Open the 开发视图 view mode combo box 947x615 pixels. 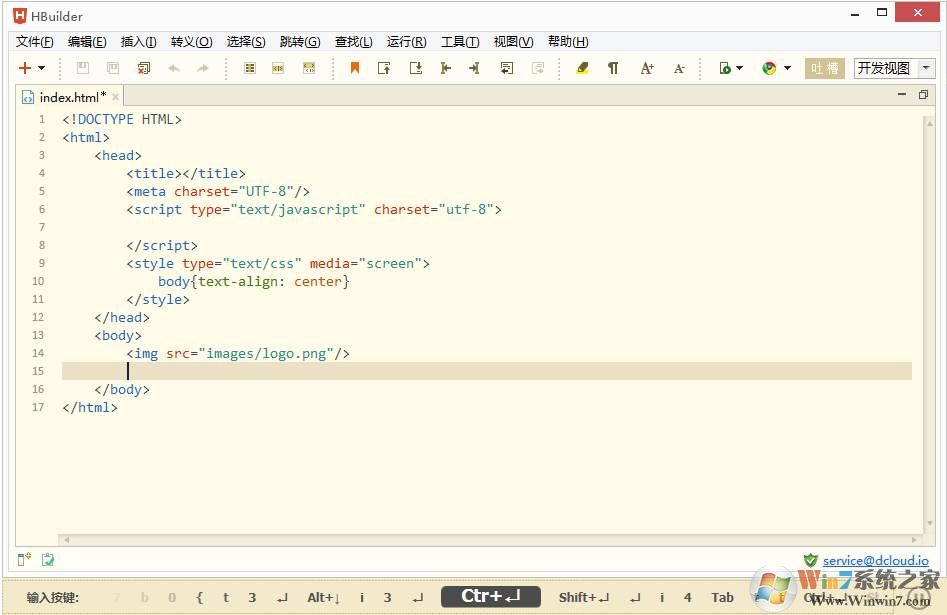point(926,68)
